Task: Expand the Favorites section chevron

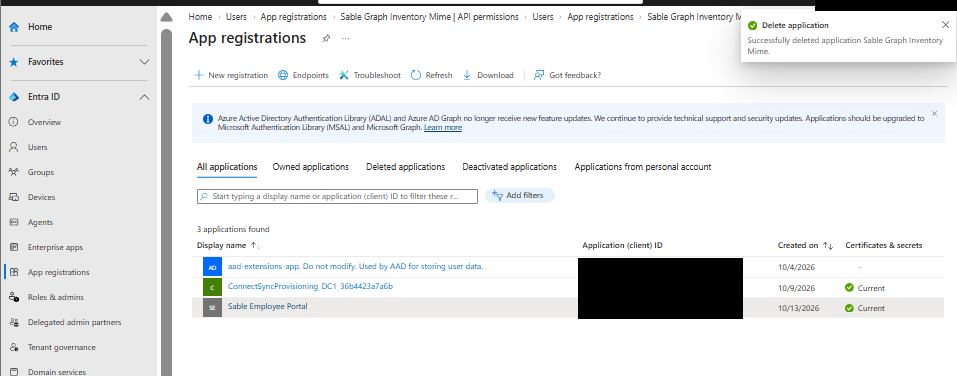Action: pos(145,62)
